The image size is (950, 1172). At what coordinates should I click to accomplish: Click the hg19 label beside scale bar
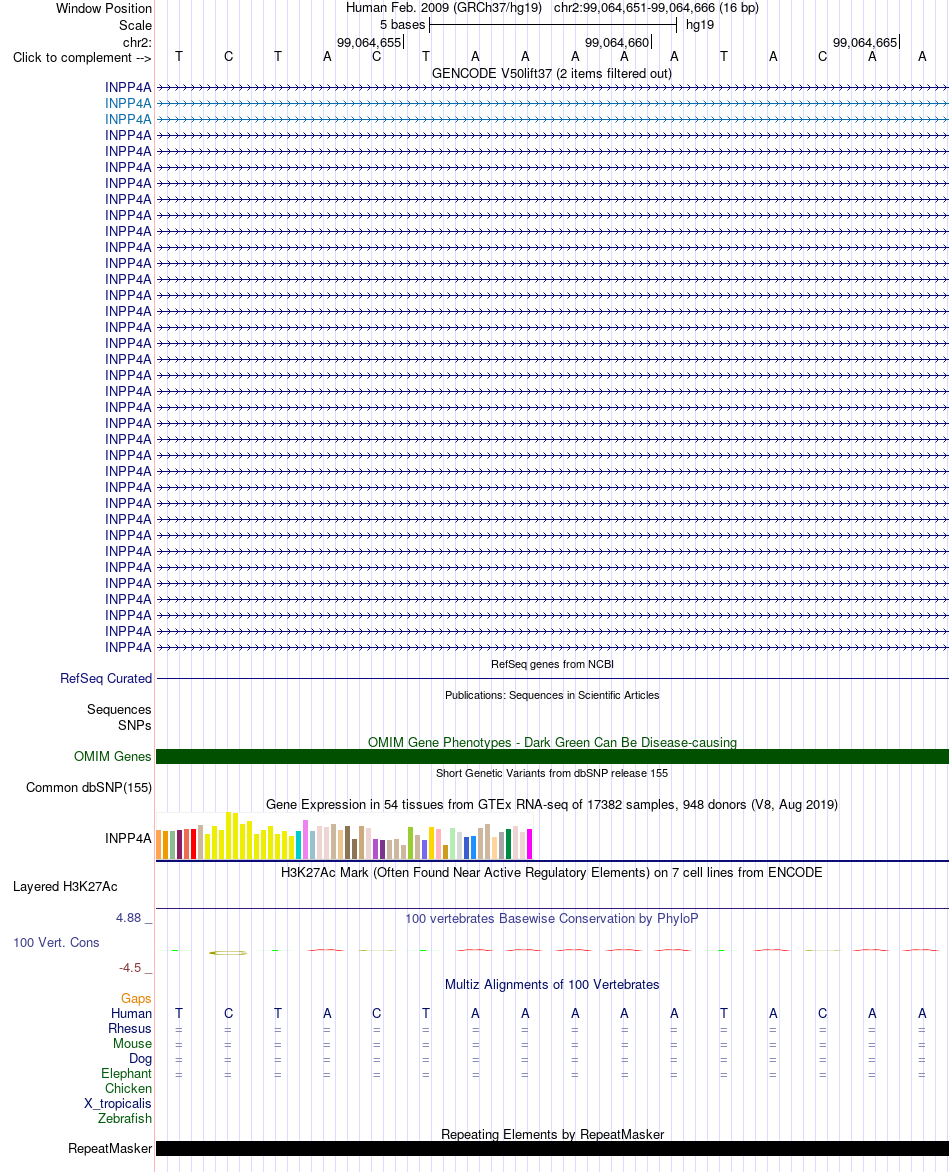pyautogui.click(x=700, y=25)
